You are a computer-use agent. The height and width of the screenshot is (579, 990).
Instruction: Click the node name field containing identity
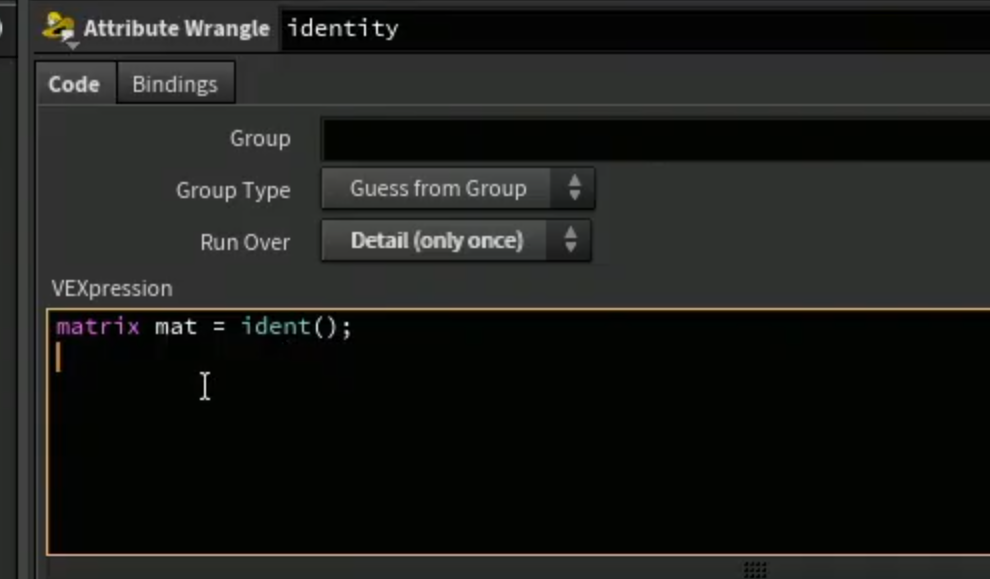(635, 28)
